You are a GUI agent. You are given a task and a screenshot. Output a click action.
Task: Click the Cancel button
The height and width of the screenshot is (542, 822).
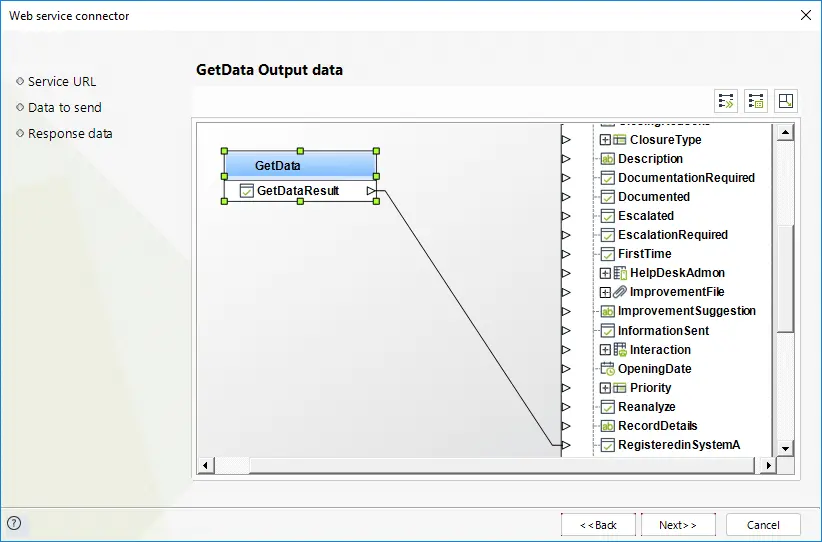[763, 525]
